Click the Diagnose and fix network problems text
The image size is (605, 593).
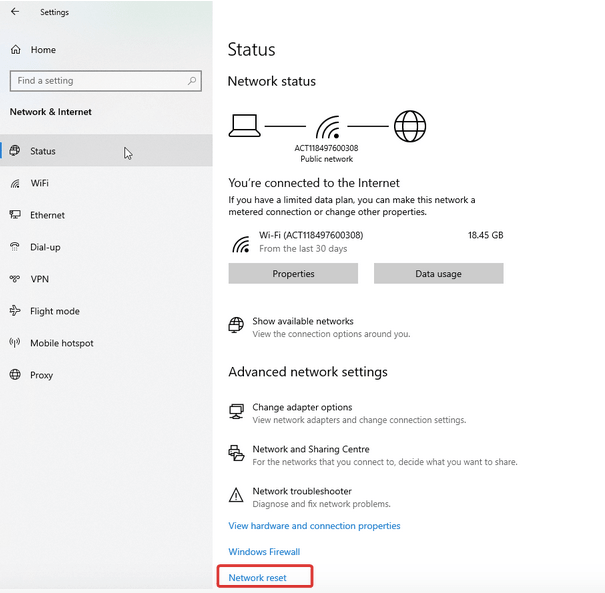coord(321,504)
